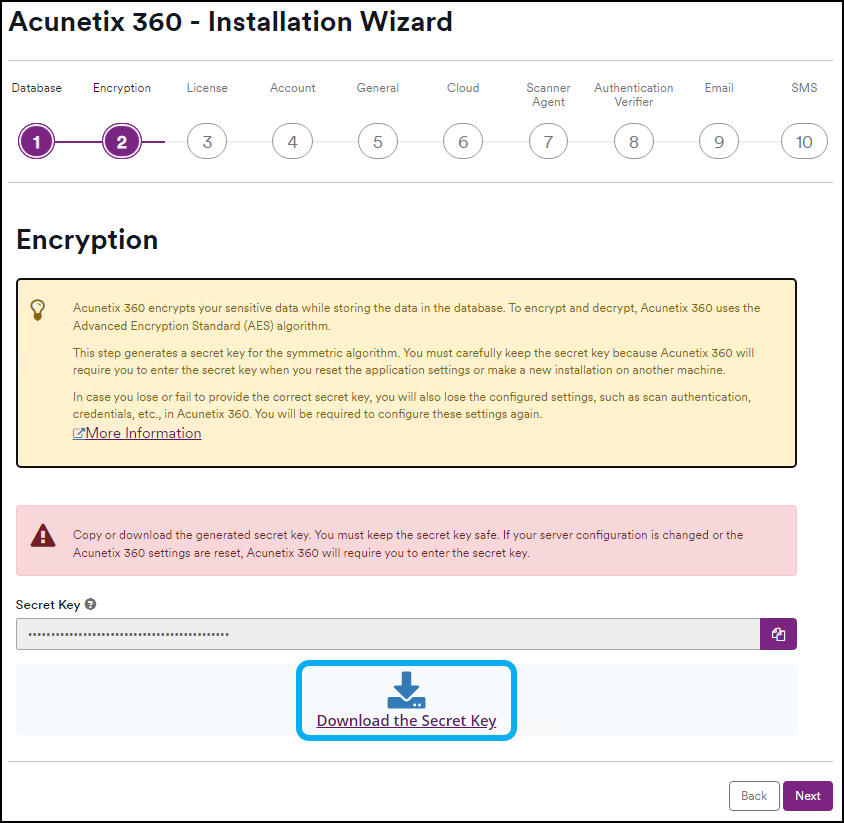Click the Cloud step label

click(x=463, y=88)
